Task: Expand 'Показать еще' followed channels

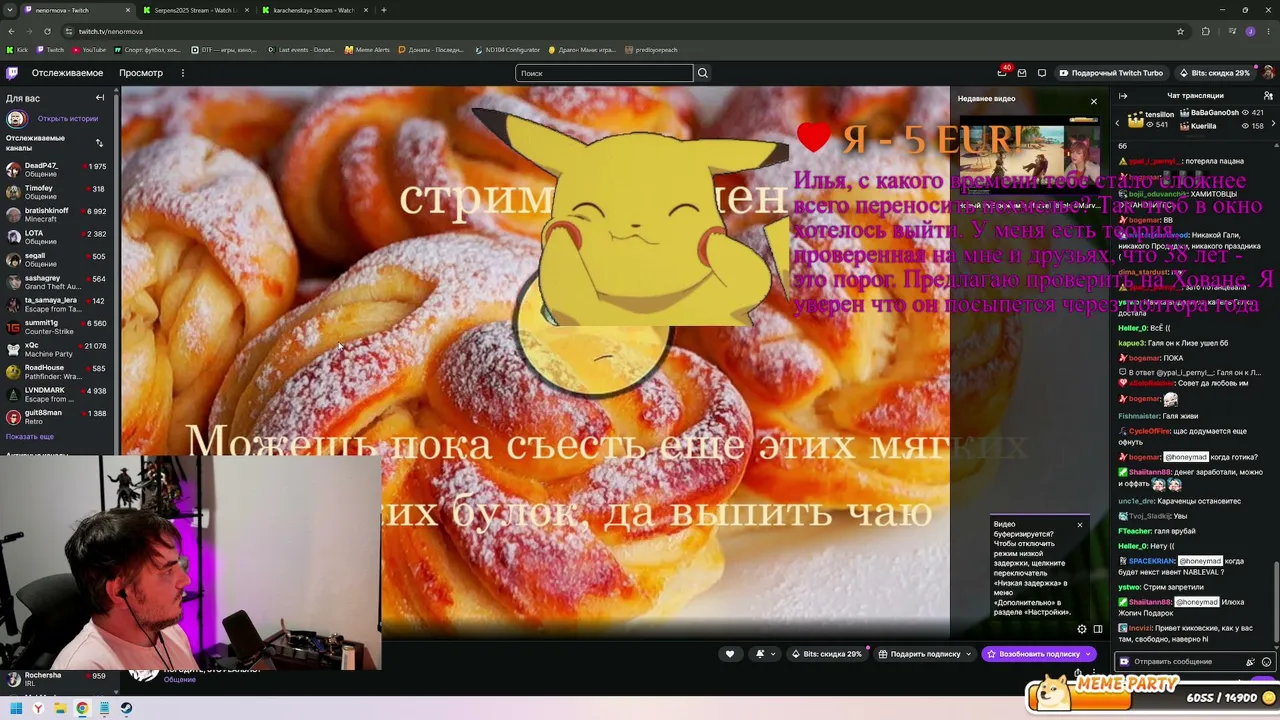Action: click(x=30, y=437)
